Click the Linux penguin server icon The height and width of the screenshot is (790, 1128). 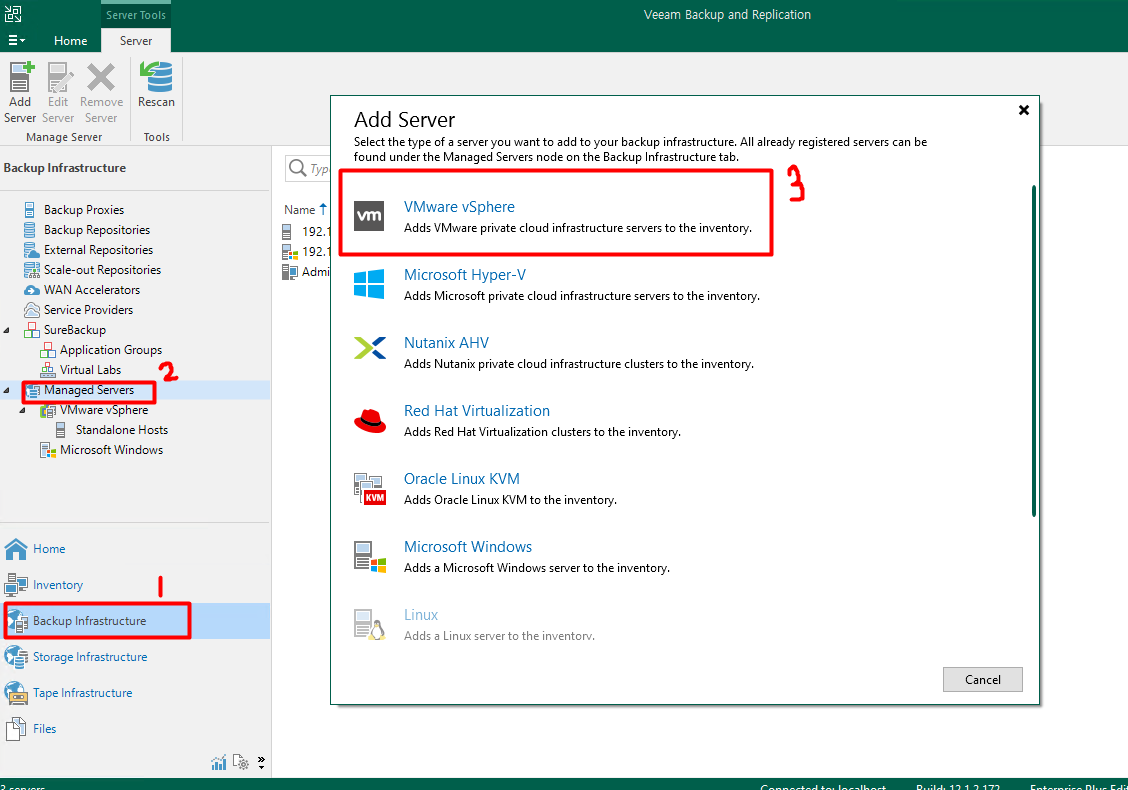pos(370,625)
